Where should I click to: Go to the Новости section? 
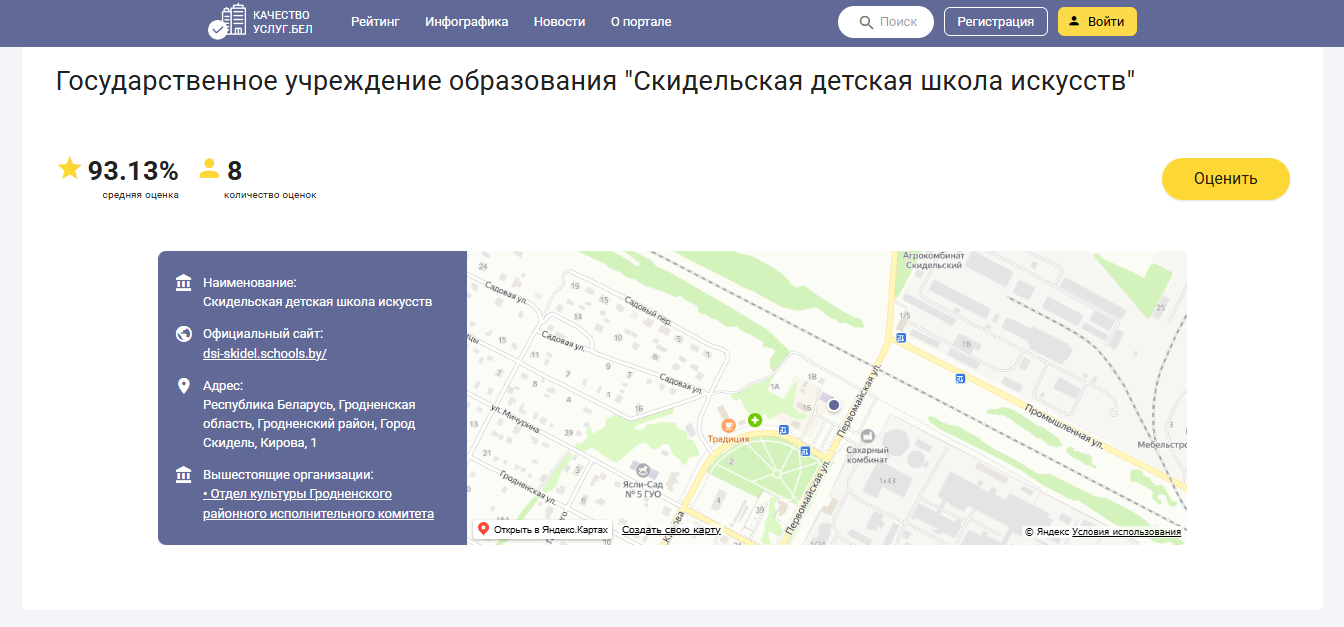click(559, 22)
